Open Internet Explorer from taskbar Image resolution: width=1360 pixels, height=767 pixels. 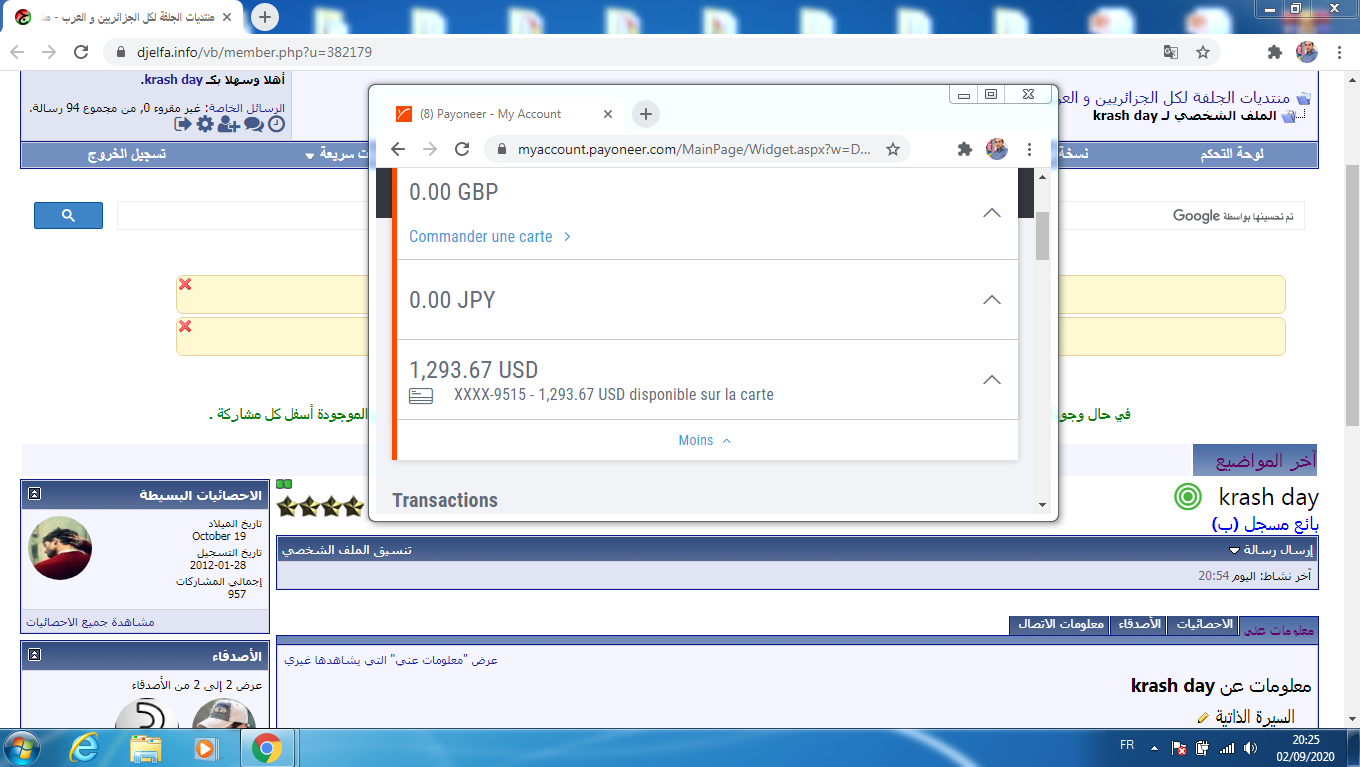tap(83, 747)
